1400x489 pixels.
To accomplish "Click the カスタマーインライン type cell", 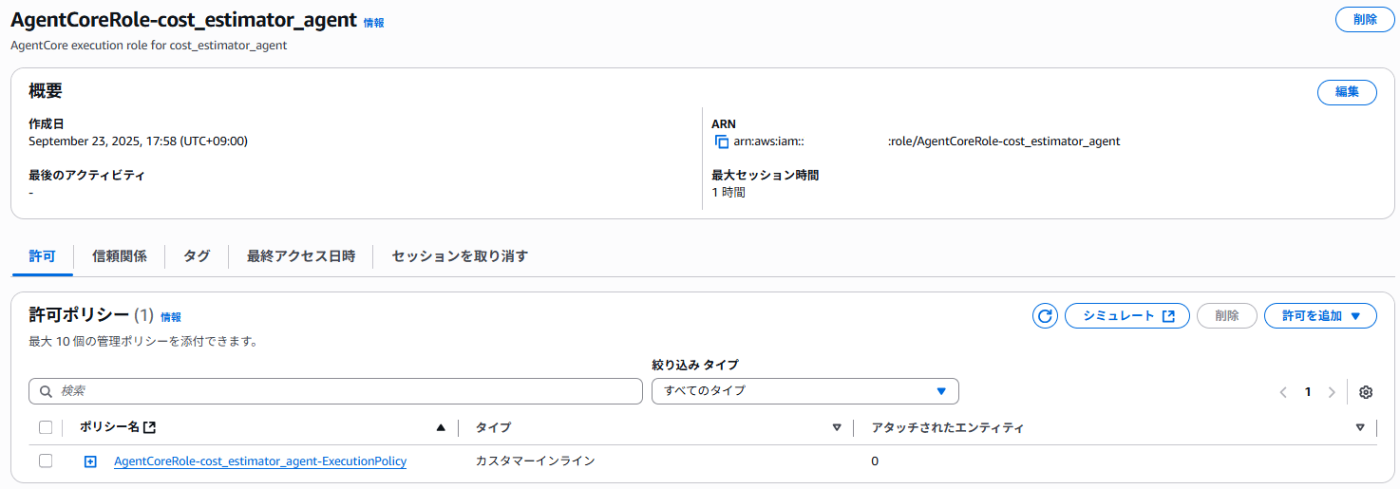I will (x=535, y=461).
